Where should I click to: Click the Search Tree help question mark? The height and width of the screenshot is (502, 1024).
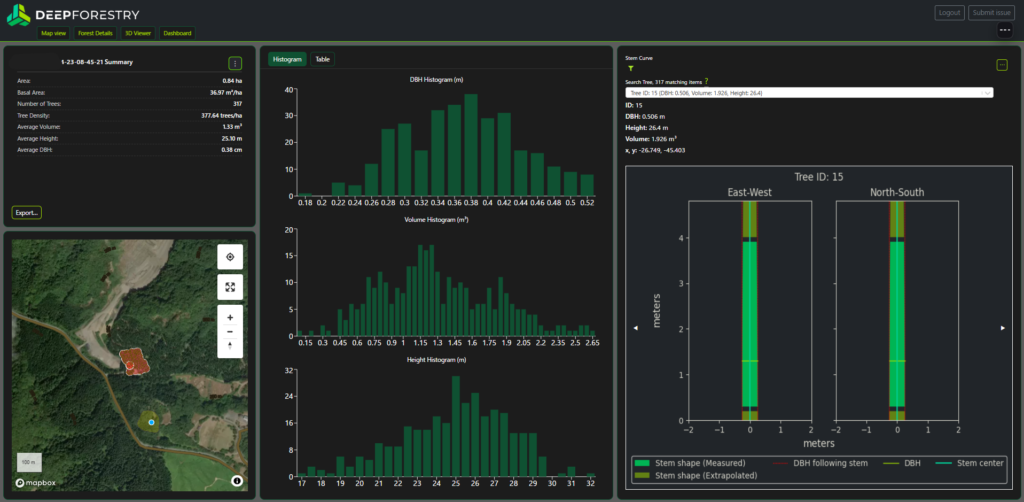pyautogui.click(x=706, y=82)
